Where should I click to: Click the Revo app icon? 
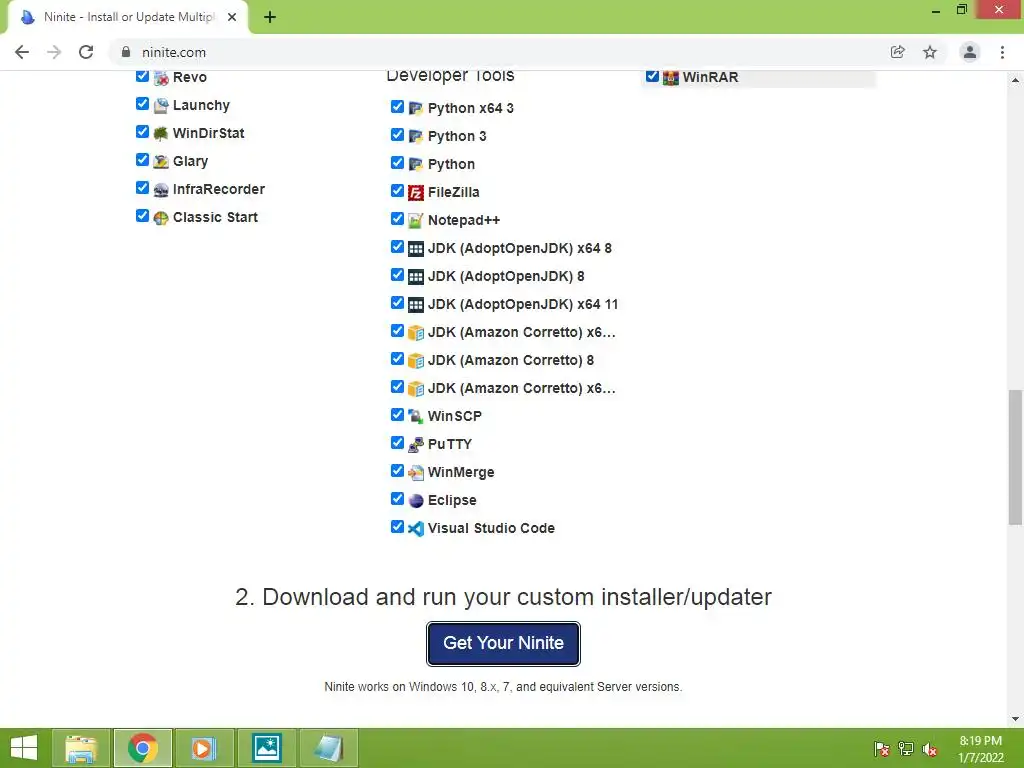tap(161, 78)
